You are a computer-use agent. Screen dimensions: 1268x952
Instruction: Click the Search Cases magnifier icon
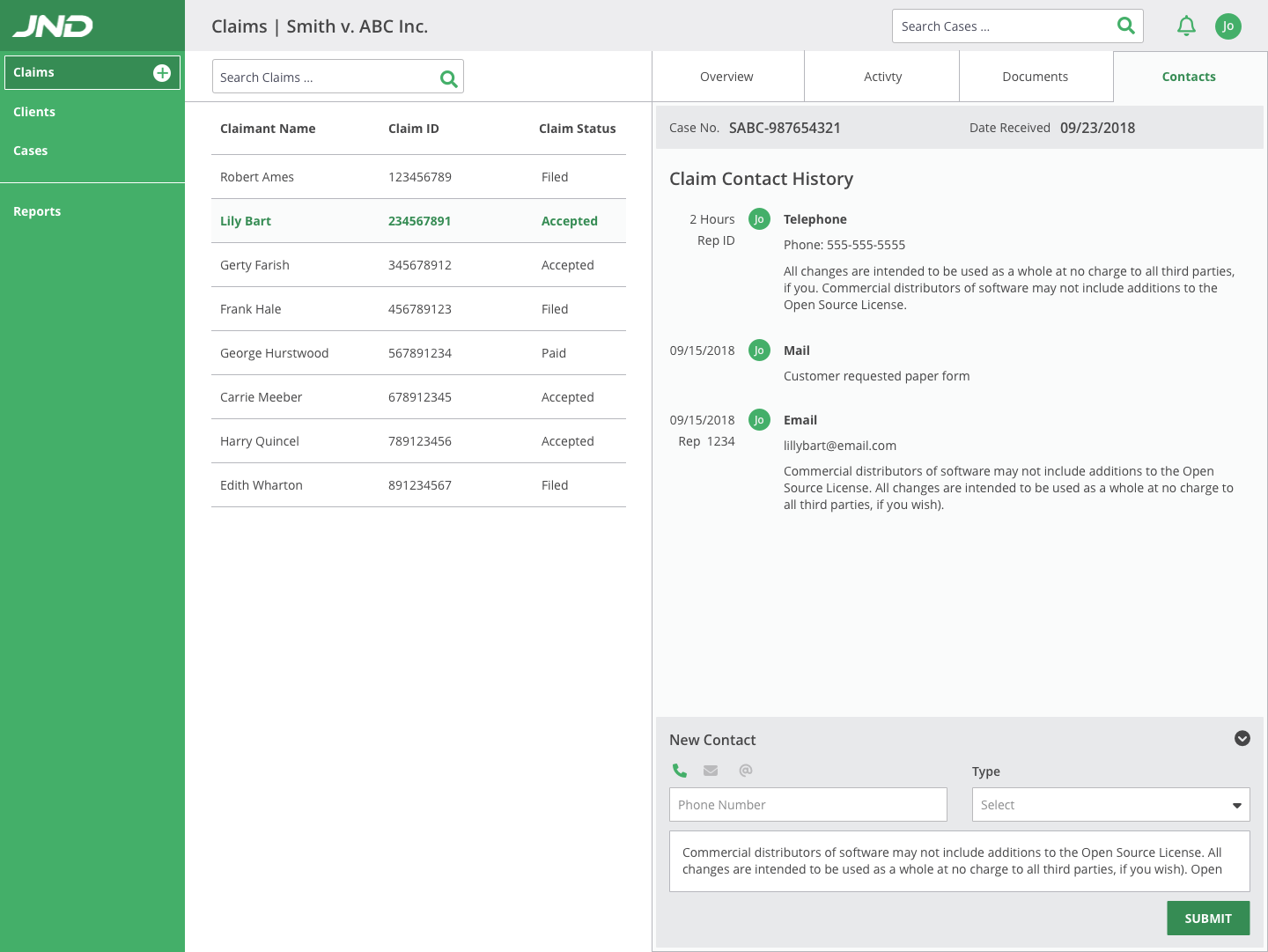pyautogui.click(x=1125, y=26)
